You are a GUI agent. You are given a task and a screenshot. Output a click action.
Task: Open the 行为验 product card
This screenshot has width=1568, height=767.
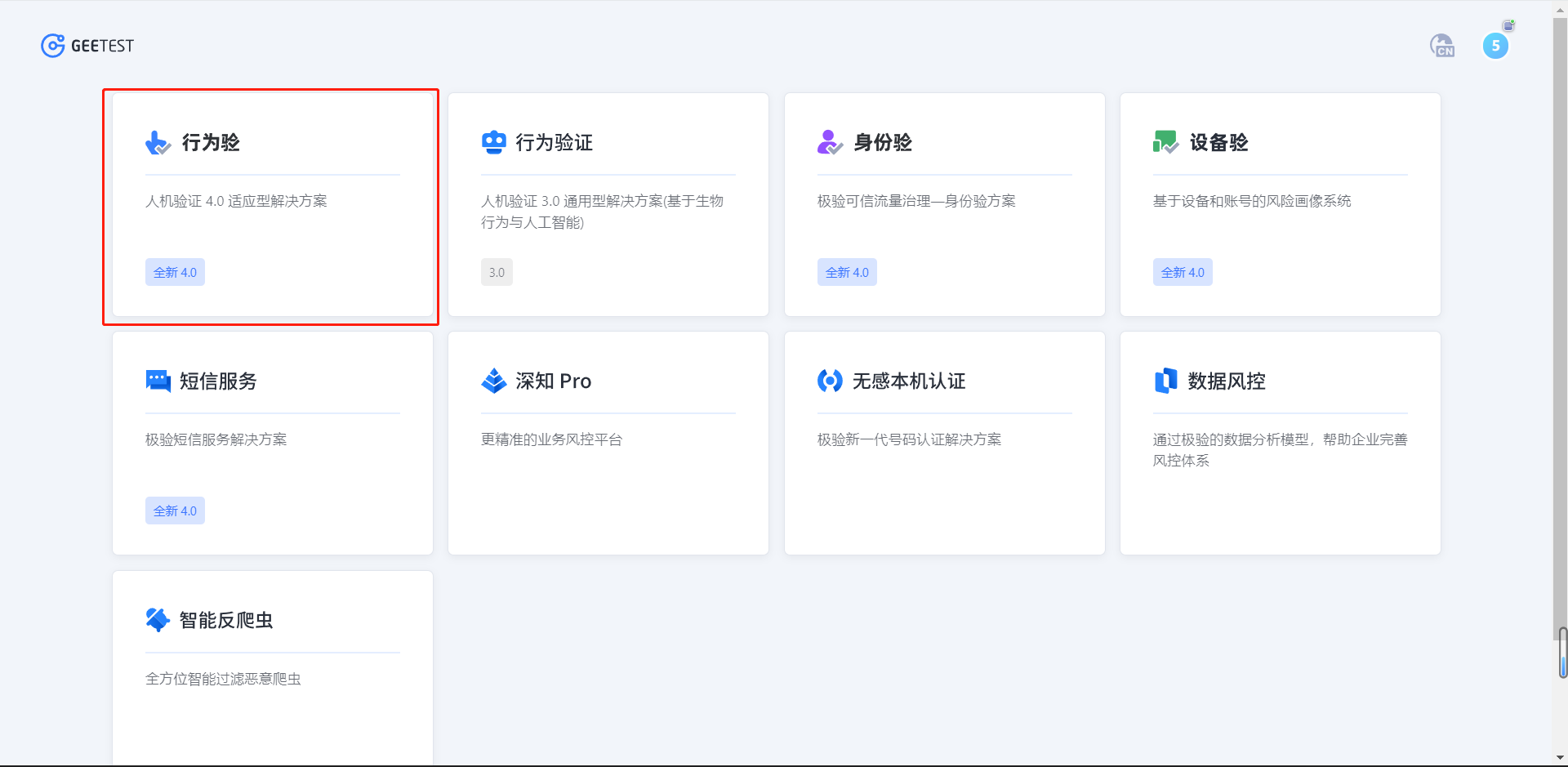[x=271, y=204]
